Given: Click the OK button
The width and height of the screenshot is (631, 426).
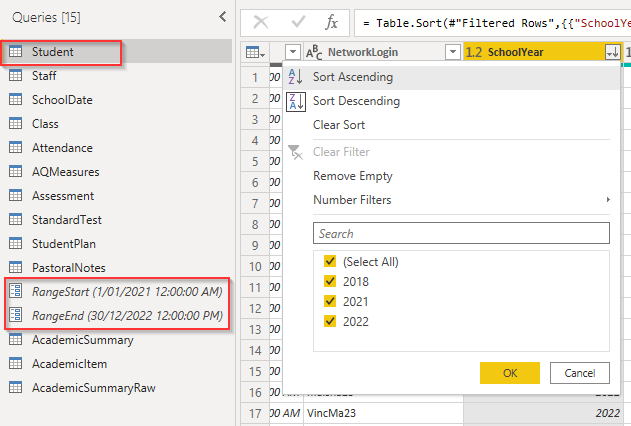Looking at the screenshot, I should coord(510,373).
